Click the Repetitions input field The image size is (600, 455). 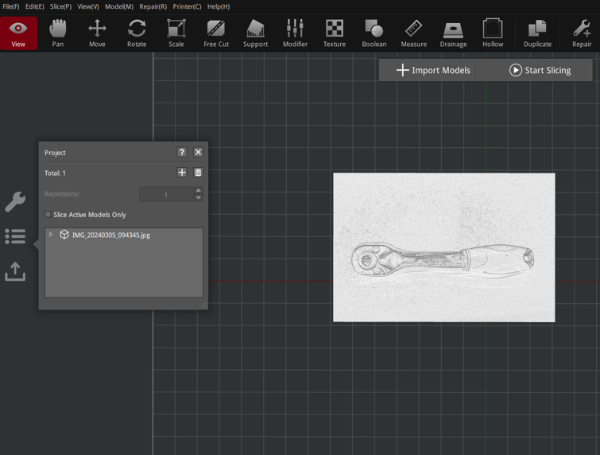click(x=164, y=194)
